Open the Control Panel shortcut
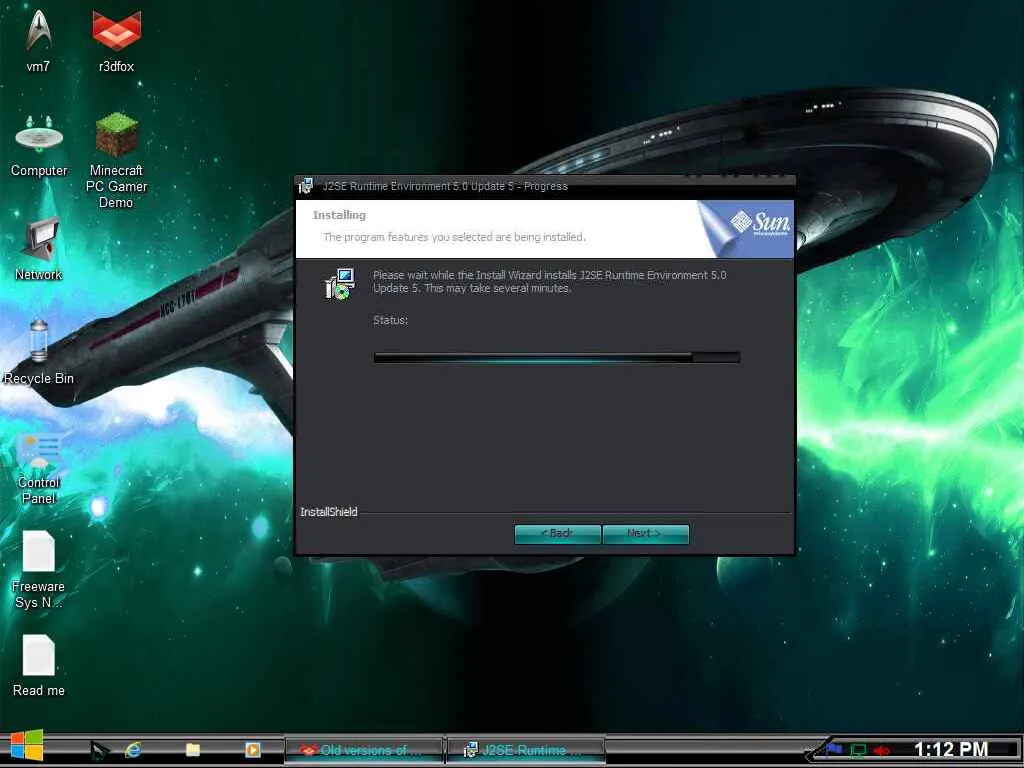This screenshot has width=1024, height=768. click(x=39, y=467)
